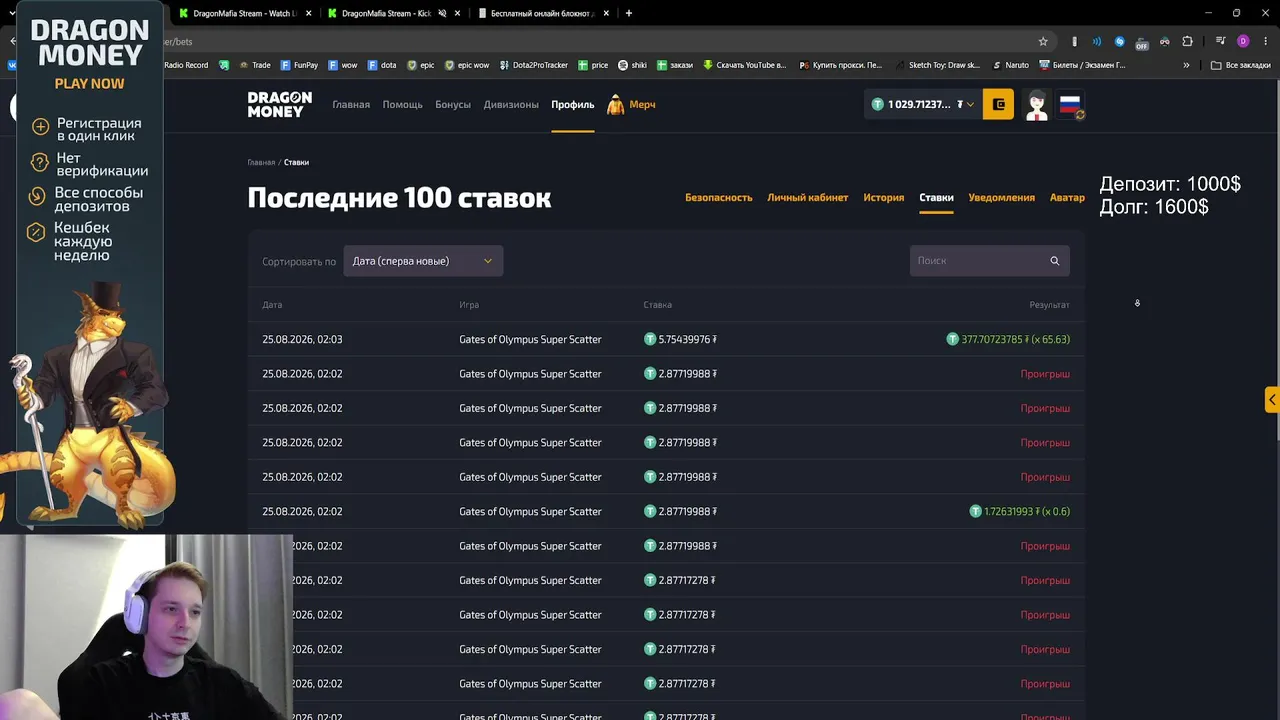Open the Chrome three-dot menu
Screen dimensions: 1280x720
click(x=1264, y=42)
